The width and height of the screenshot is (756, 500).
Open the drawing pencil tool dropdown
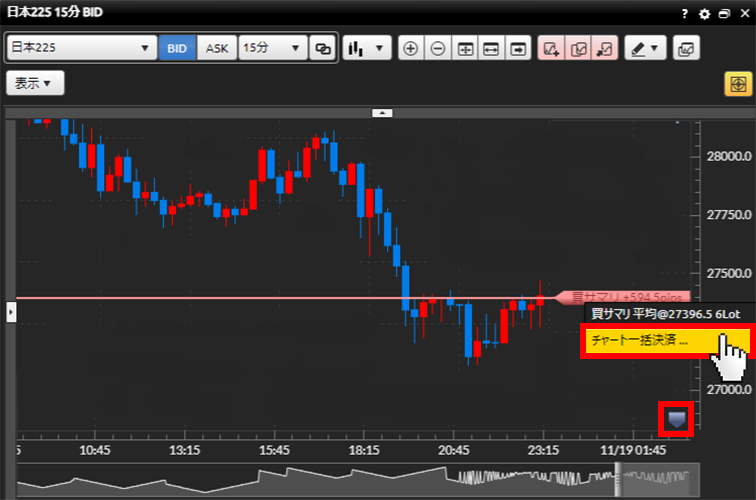[x=645, y=48]
